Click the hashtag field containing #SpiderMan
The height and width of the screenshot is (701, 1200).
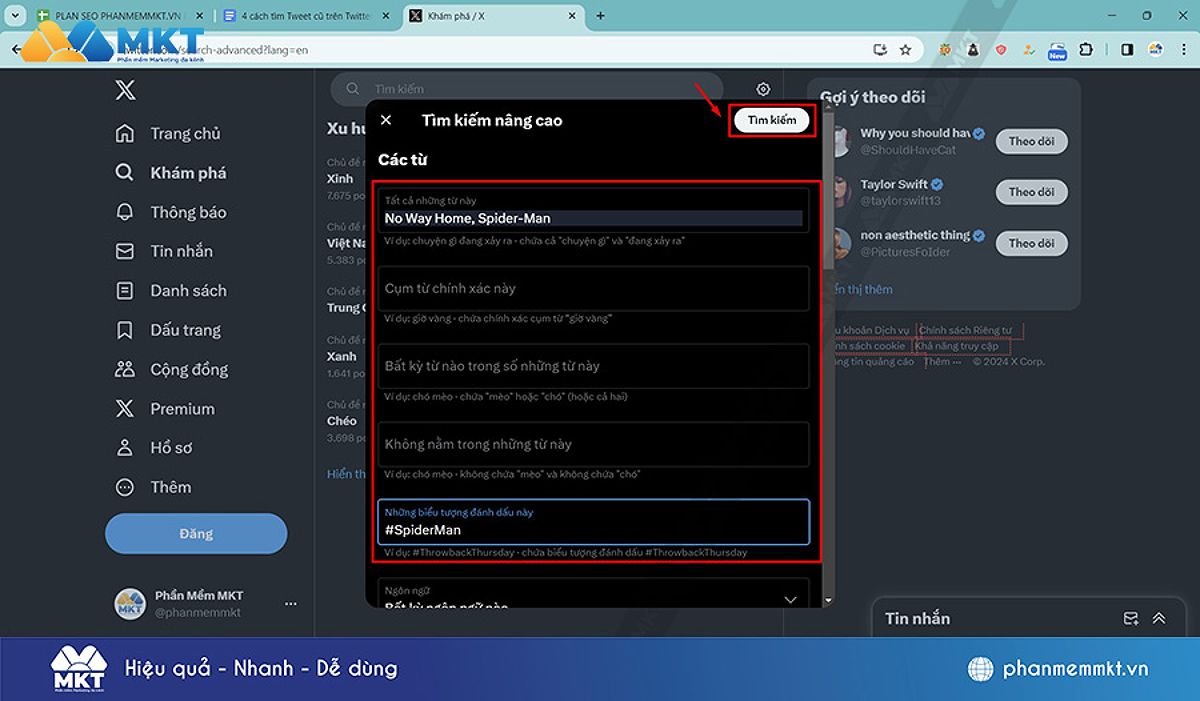click(594, 522)
